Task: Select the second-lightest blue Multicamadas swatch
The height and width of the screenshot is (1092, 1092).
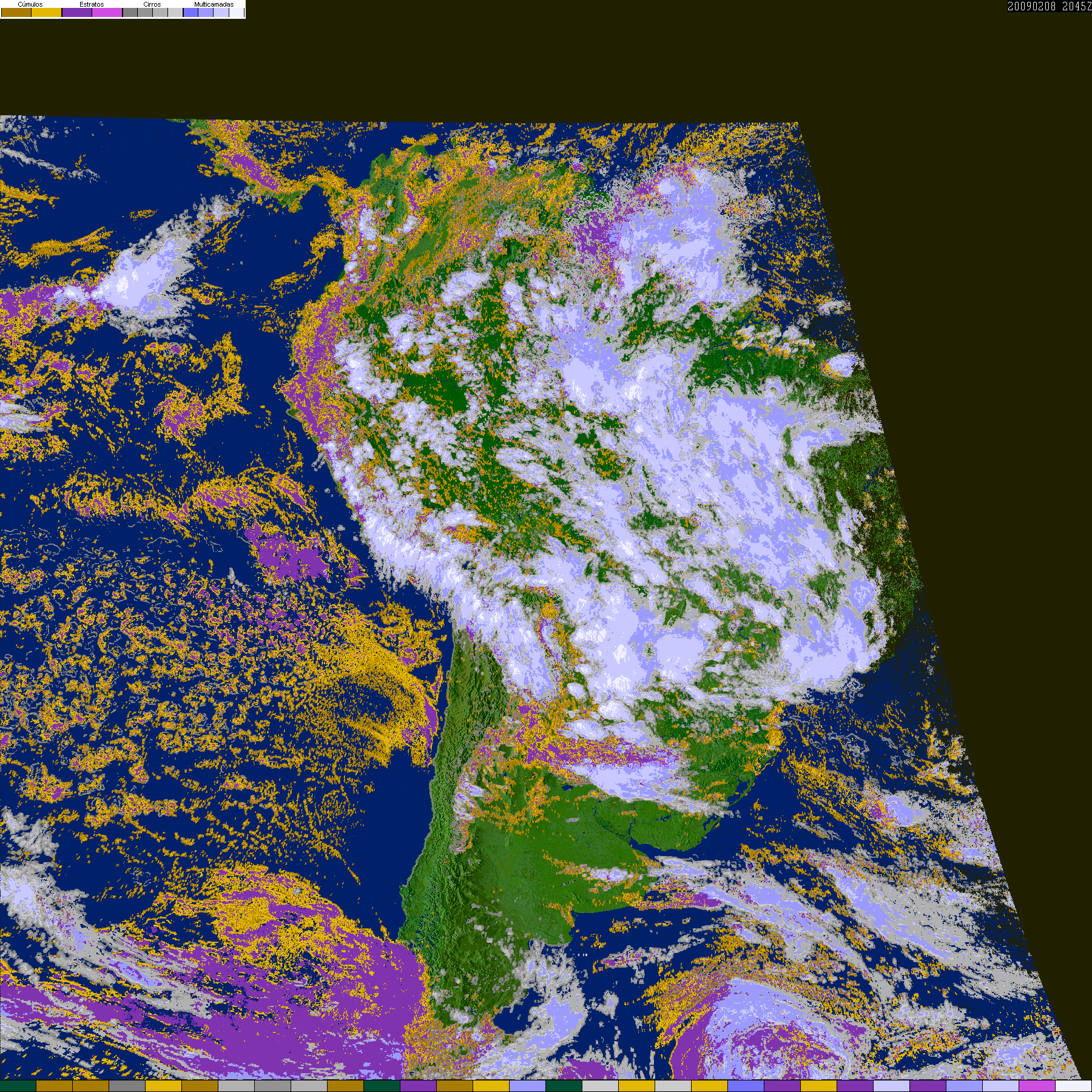Action: 221,12
